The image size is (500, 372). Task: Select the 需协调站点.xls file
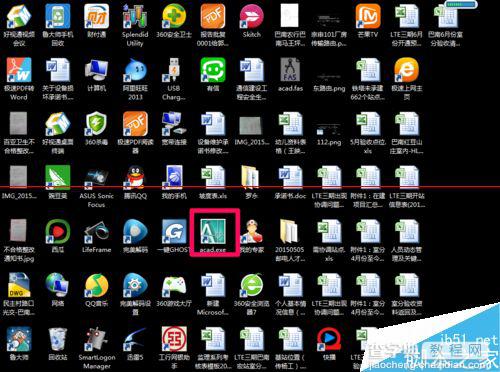(329, 232)
